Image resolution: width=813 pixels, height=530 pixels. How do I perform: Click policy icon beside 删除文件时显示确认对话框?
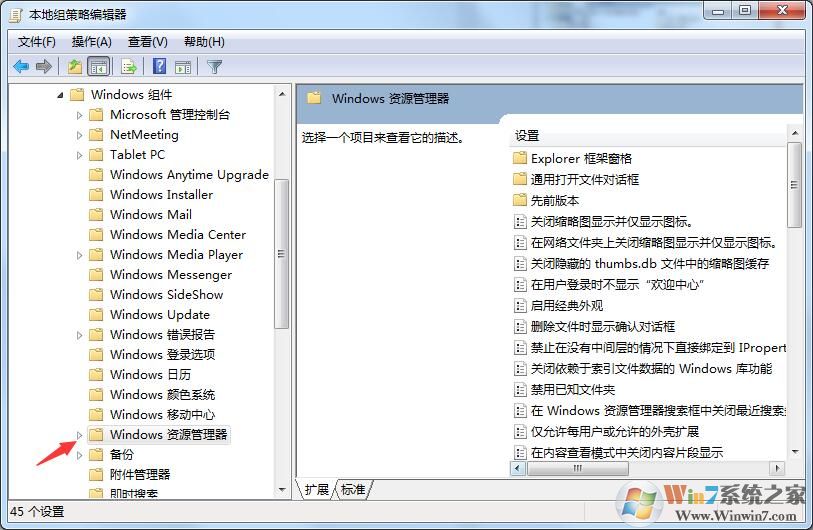point(520,326)
